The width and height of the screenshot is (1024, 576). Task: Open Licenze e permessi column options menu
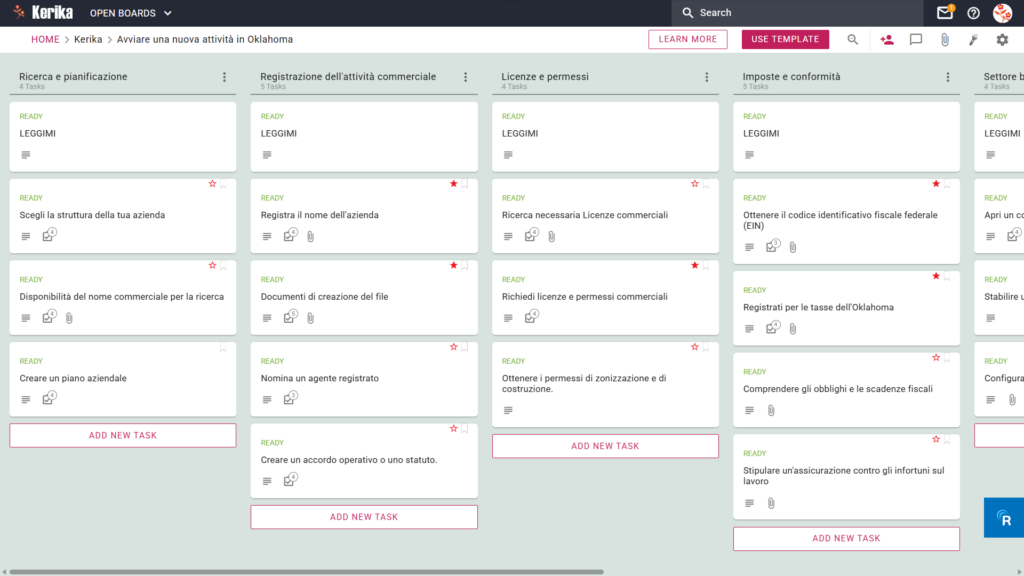pos(707,77)
